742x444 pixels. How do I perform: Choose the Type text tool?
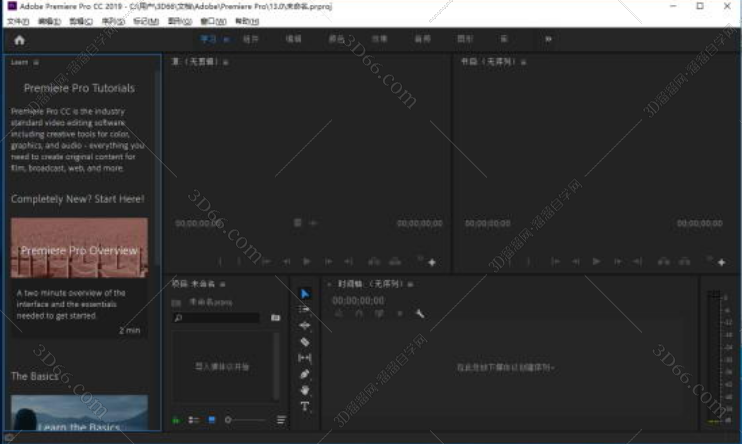[x=305, y=406]
